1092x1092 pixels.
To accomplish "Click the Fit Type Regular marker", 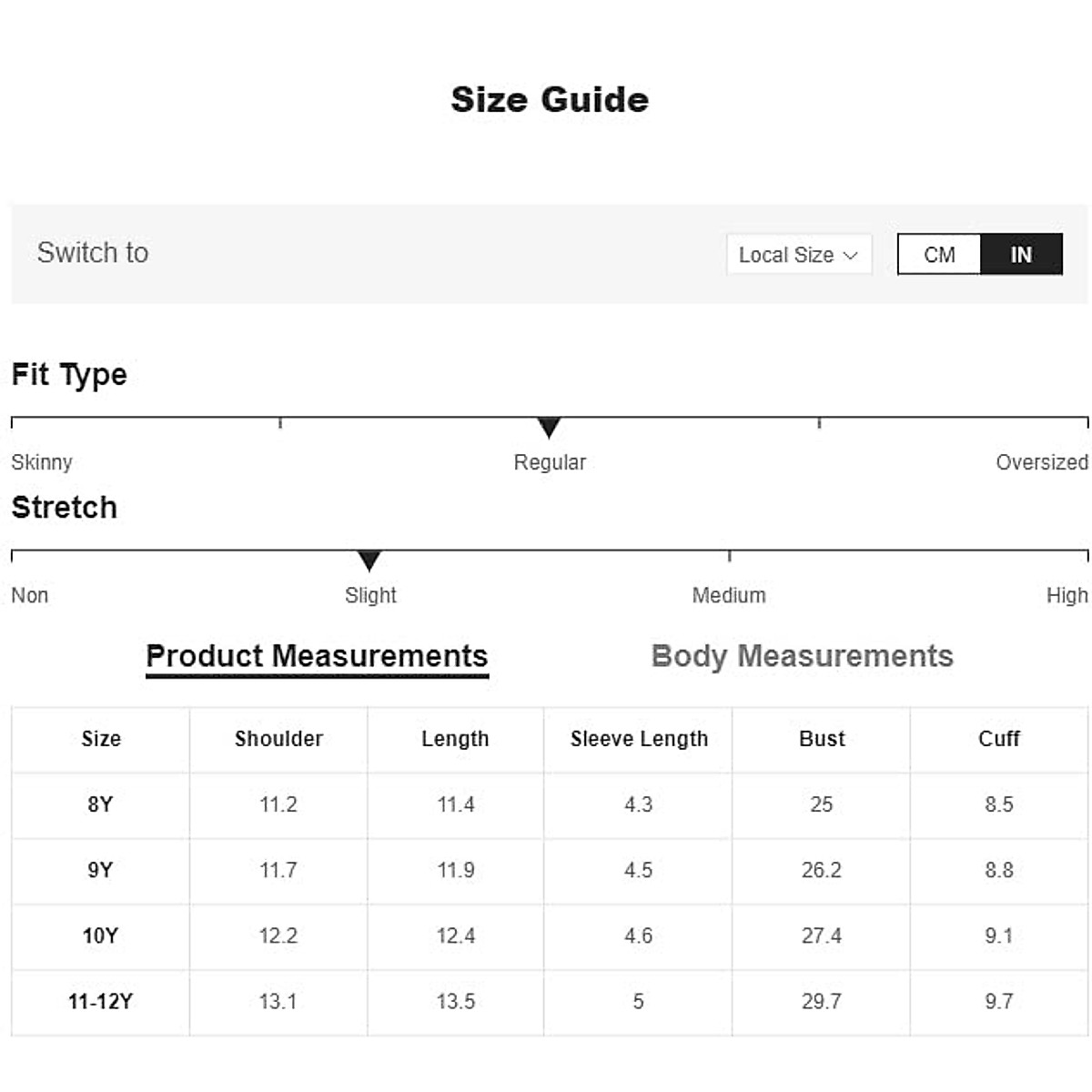I will point(549,427).
